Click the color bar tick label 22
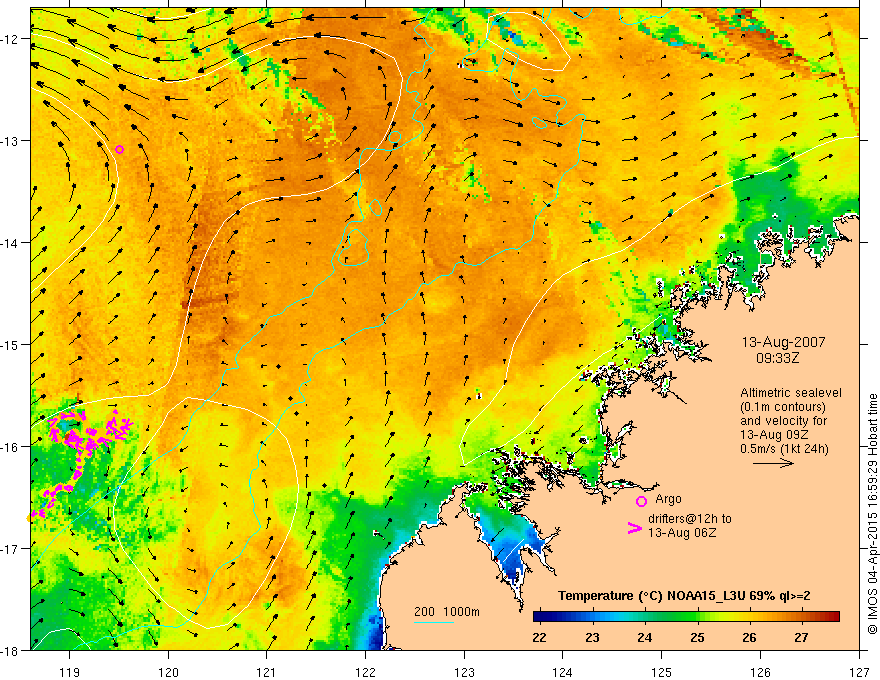Screen dimensions: 880x680 tap(539, 637)
